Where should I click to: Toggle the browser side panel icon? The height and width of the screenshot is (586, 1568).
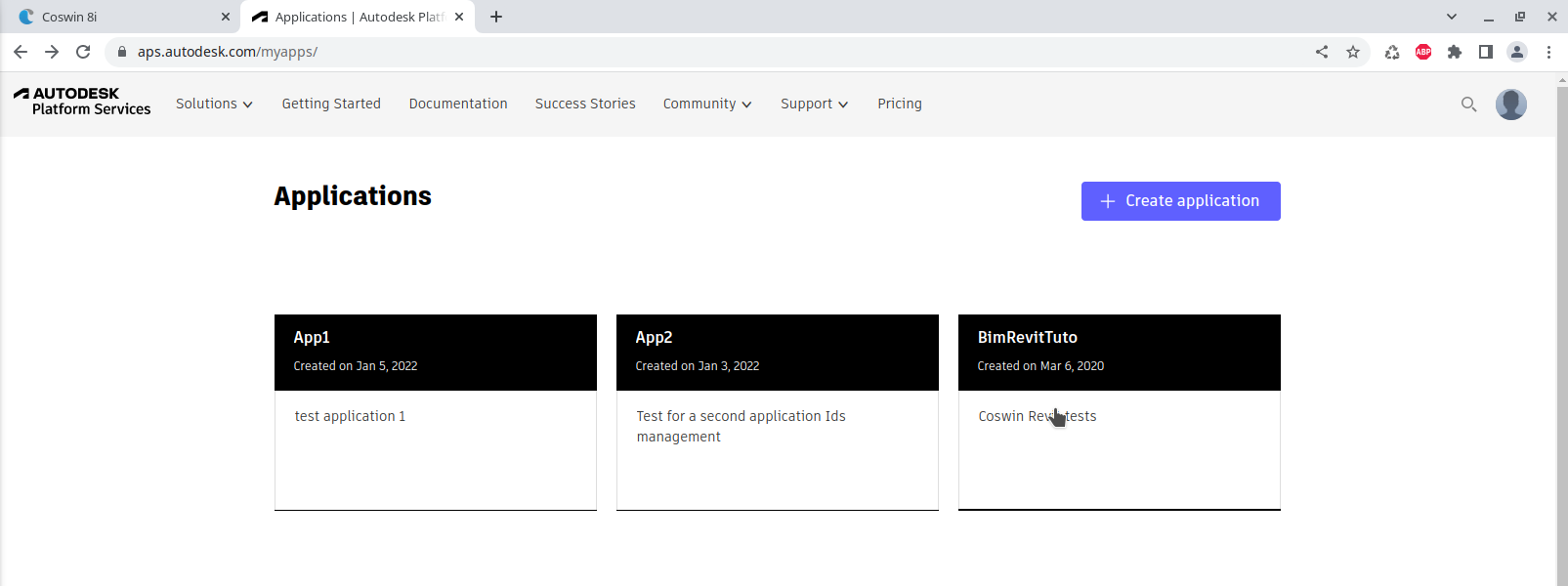[x=1486, y=52]
